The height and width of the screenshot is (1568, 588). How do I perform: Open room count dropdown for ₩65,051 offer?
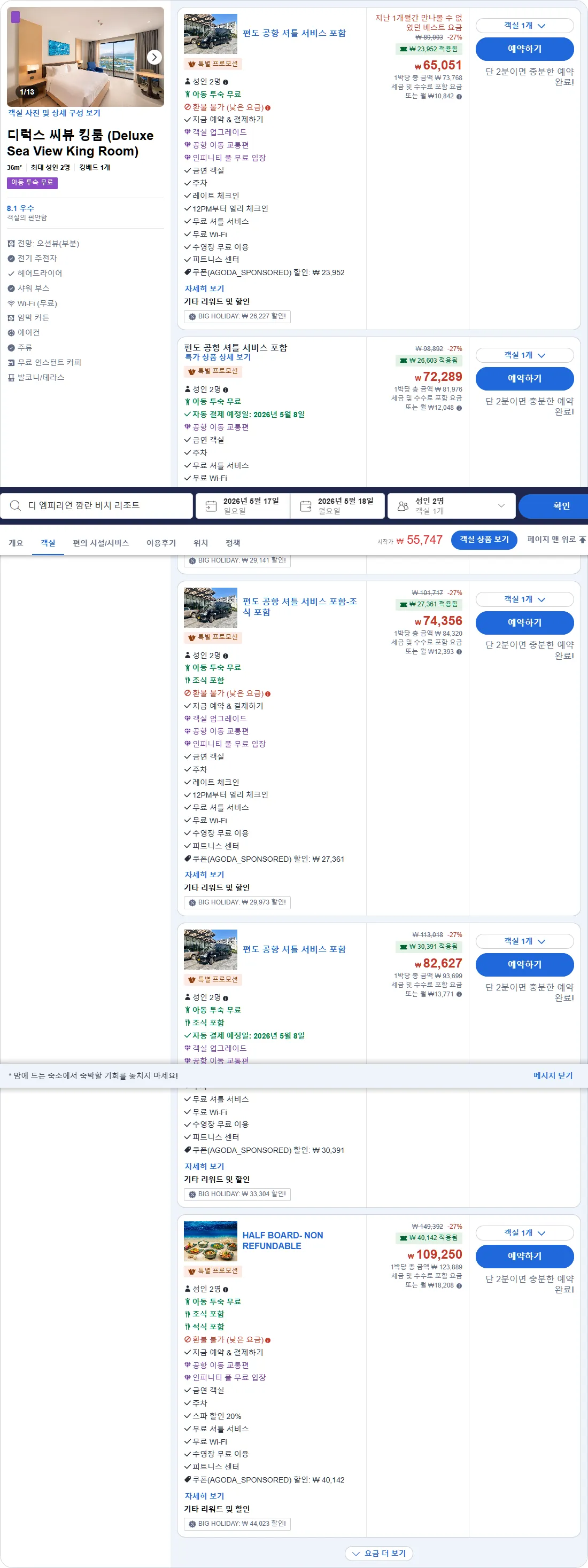point(524,26)
